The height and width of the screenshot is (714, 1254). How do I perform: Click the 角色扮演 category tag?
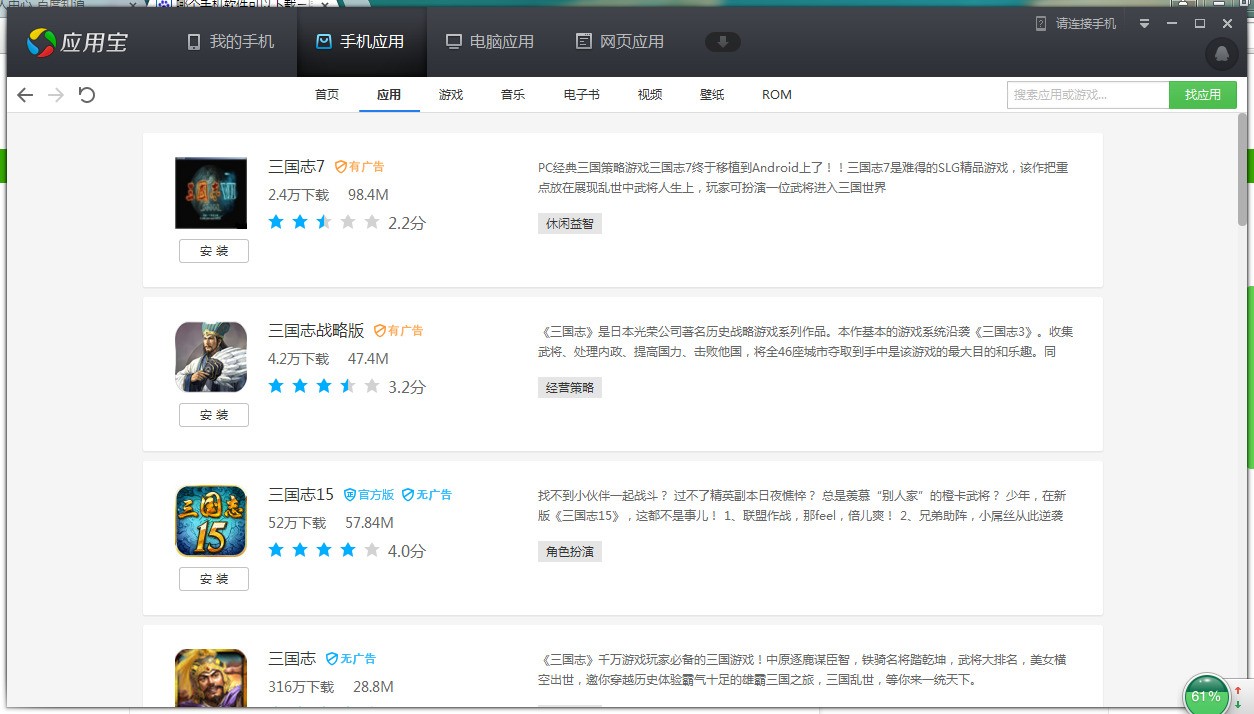coord(570,552)
